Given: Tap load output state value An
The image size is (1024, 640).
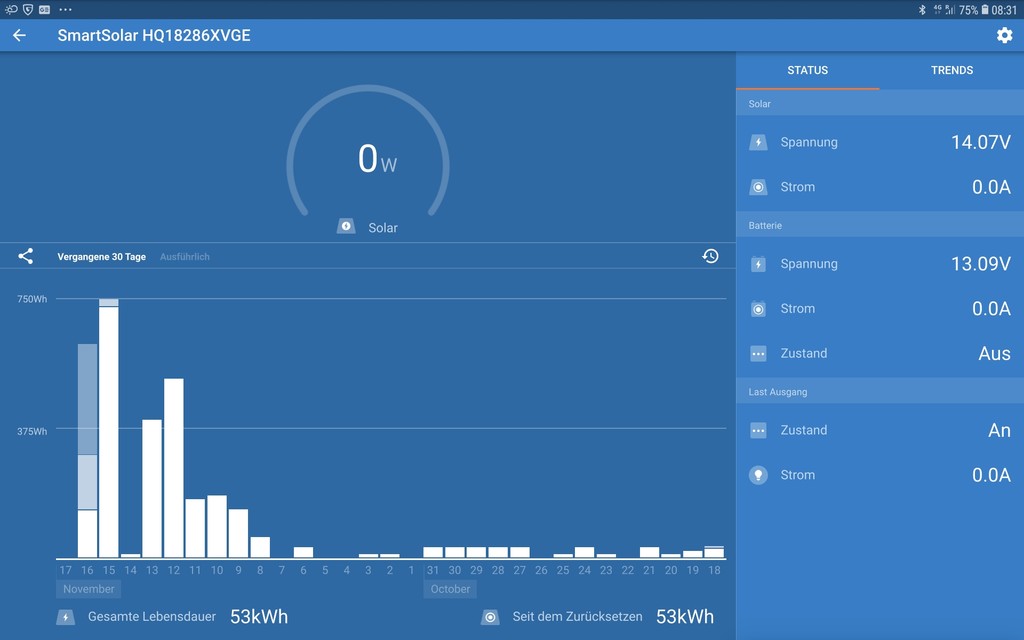Looking at the screenshot, I should pyautogui.click(x=999, y=430).
